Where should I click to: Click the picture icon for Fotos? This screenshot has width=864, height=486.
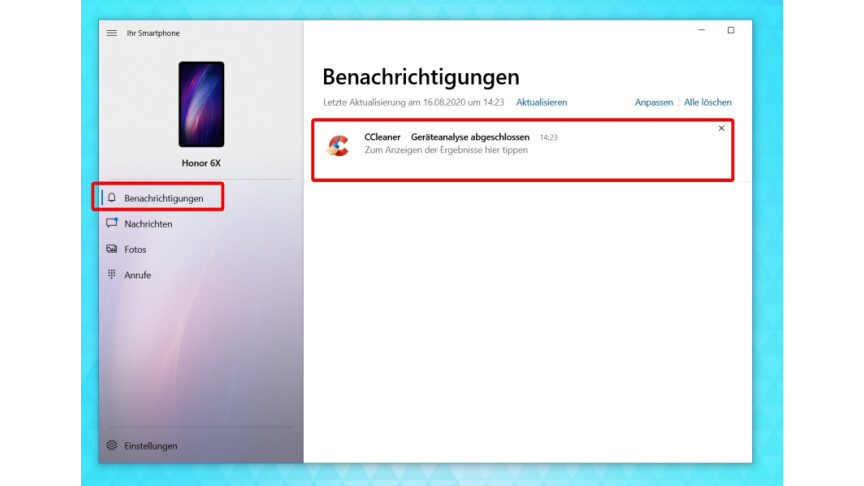[112, 249]
